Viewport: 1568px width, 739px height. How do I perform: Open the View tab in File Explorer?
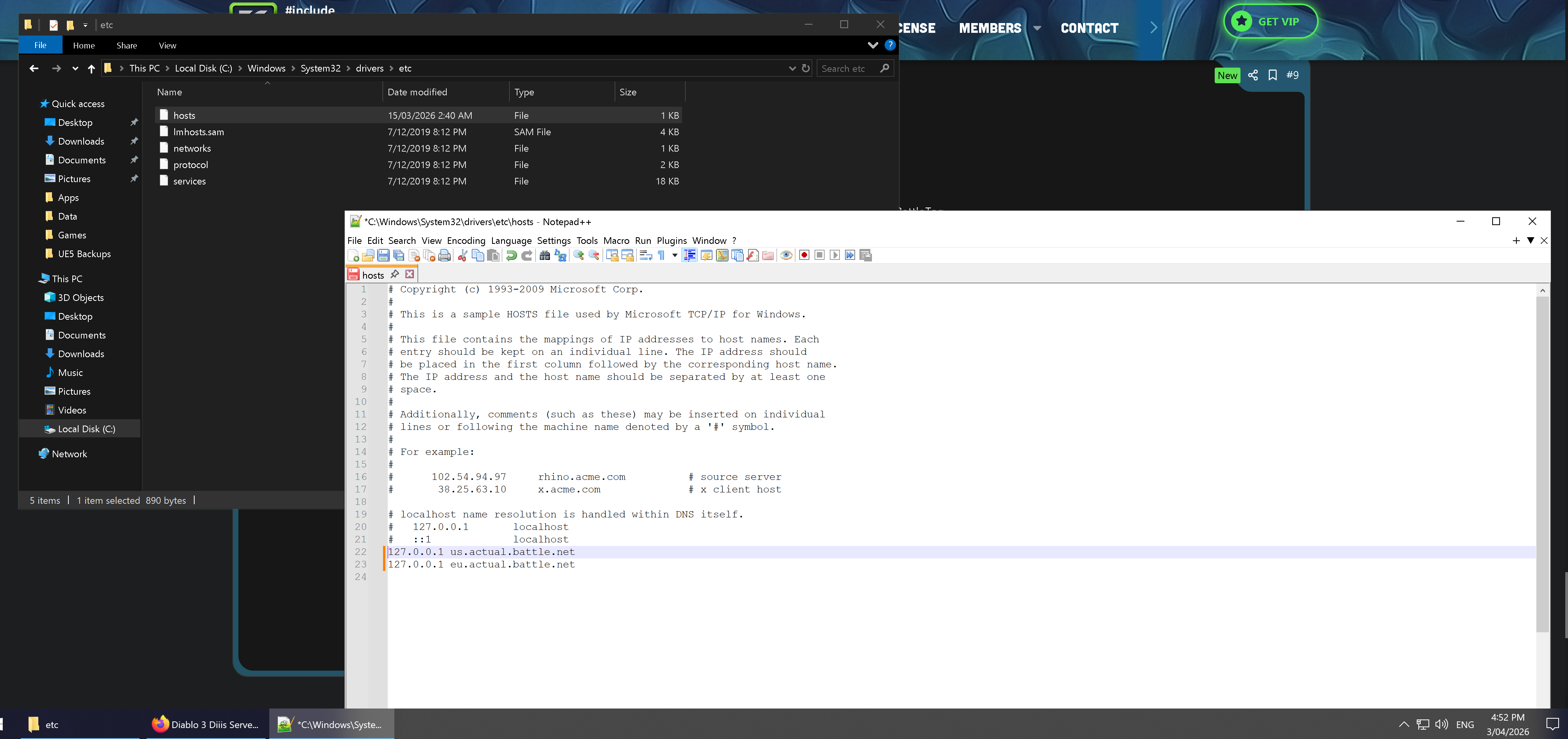coord(167,45)
